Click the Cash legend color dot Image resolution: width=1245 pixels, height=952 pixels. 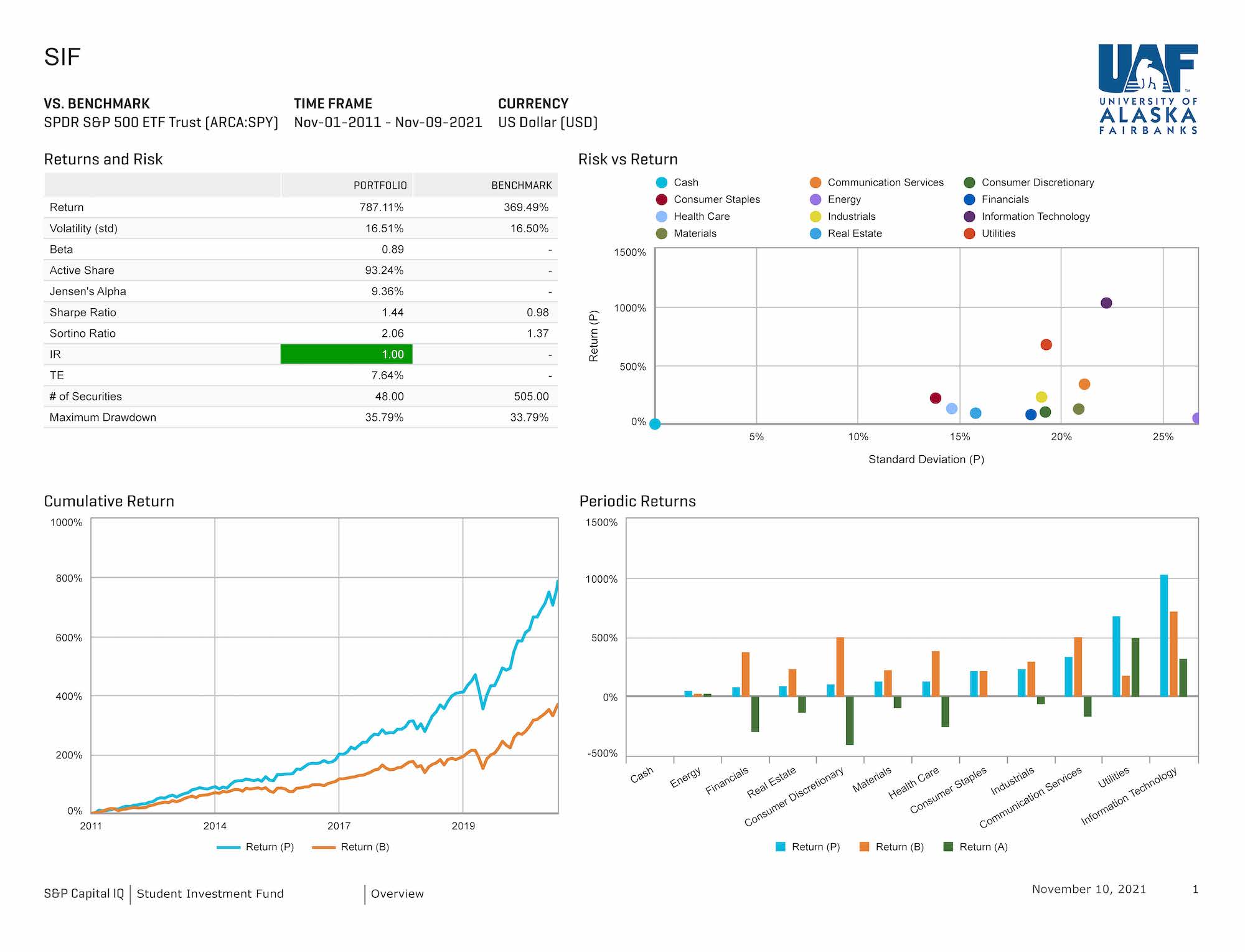pos(662,182)
